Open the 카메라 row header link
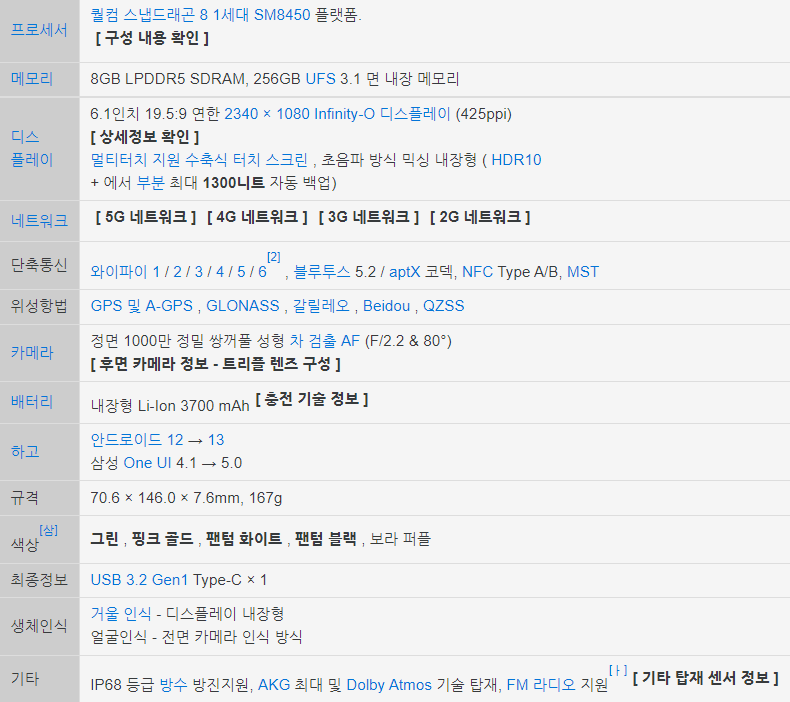Screen dimensions: 790x702 click(x=32, y=352)
